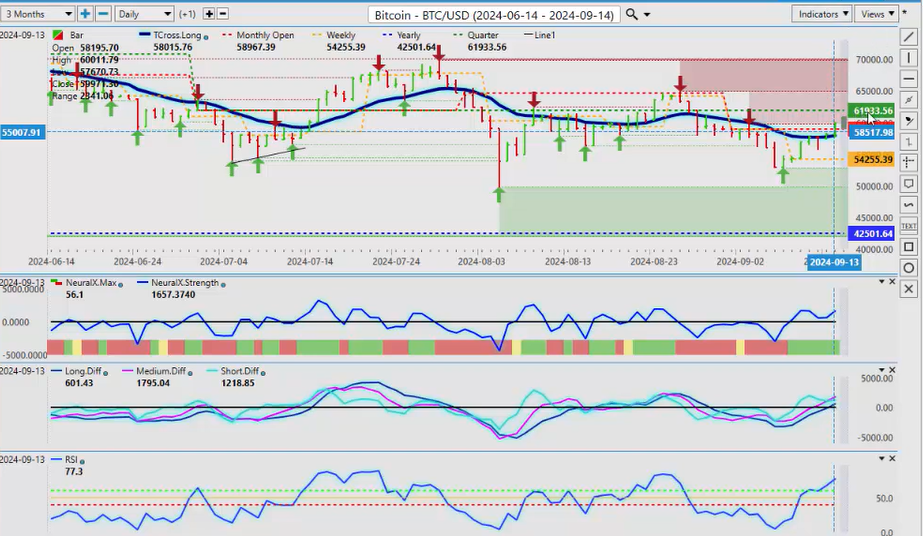Click the info dot beside NeuralX.Strength

coord(223,284)
